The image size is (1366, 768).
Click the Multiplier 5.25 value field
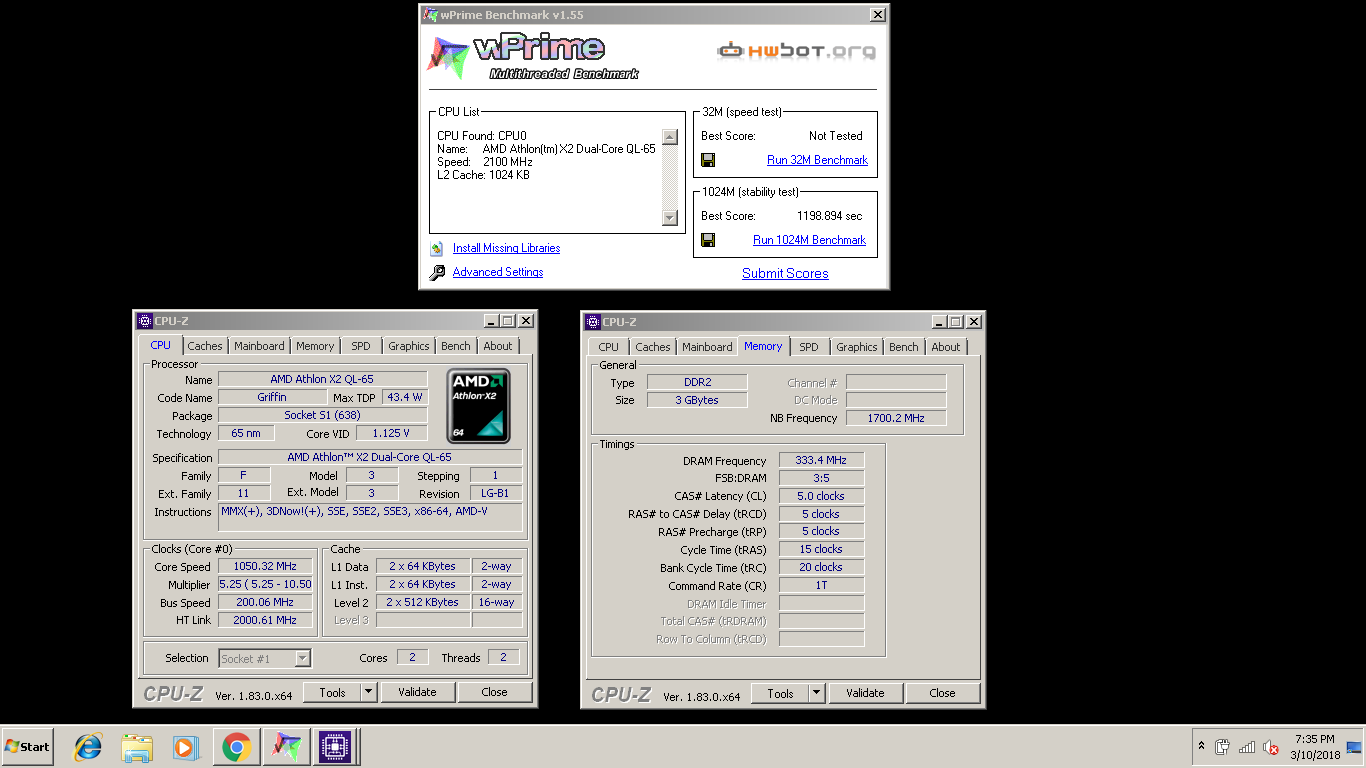(x=265, y=584)
